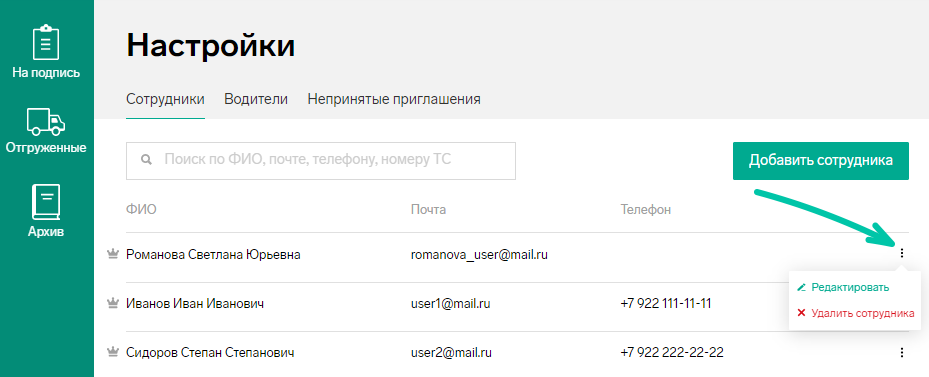
Task: Focus the search by ФИО input field
Action: tap(321, 161)
